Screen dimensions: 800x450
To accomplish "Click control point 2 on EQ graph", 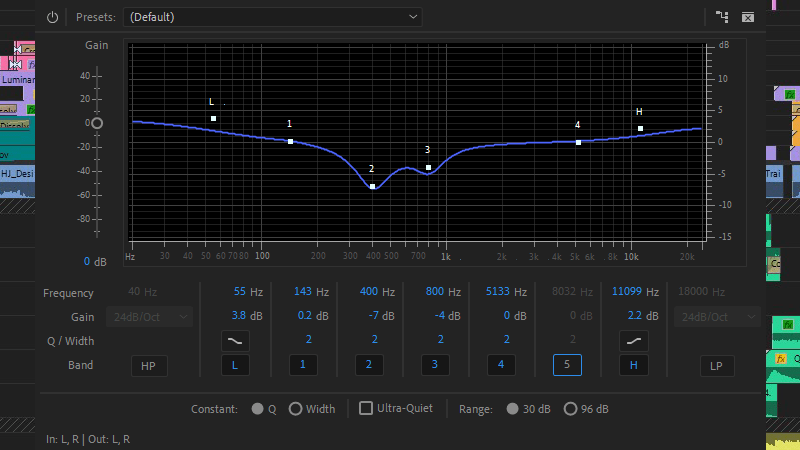I will 372,187.
